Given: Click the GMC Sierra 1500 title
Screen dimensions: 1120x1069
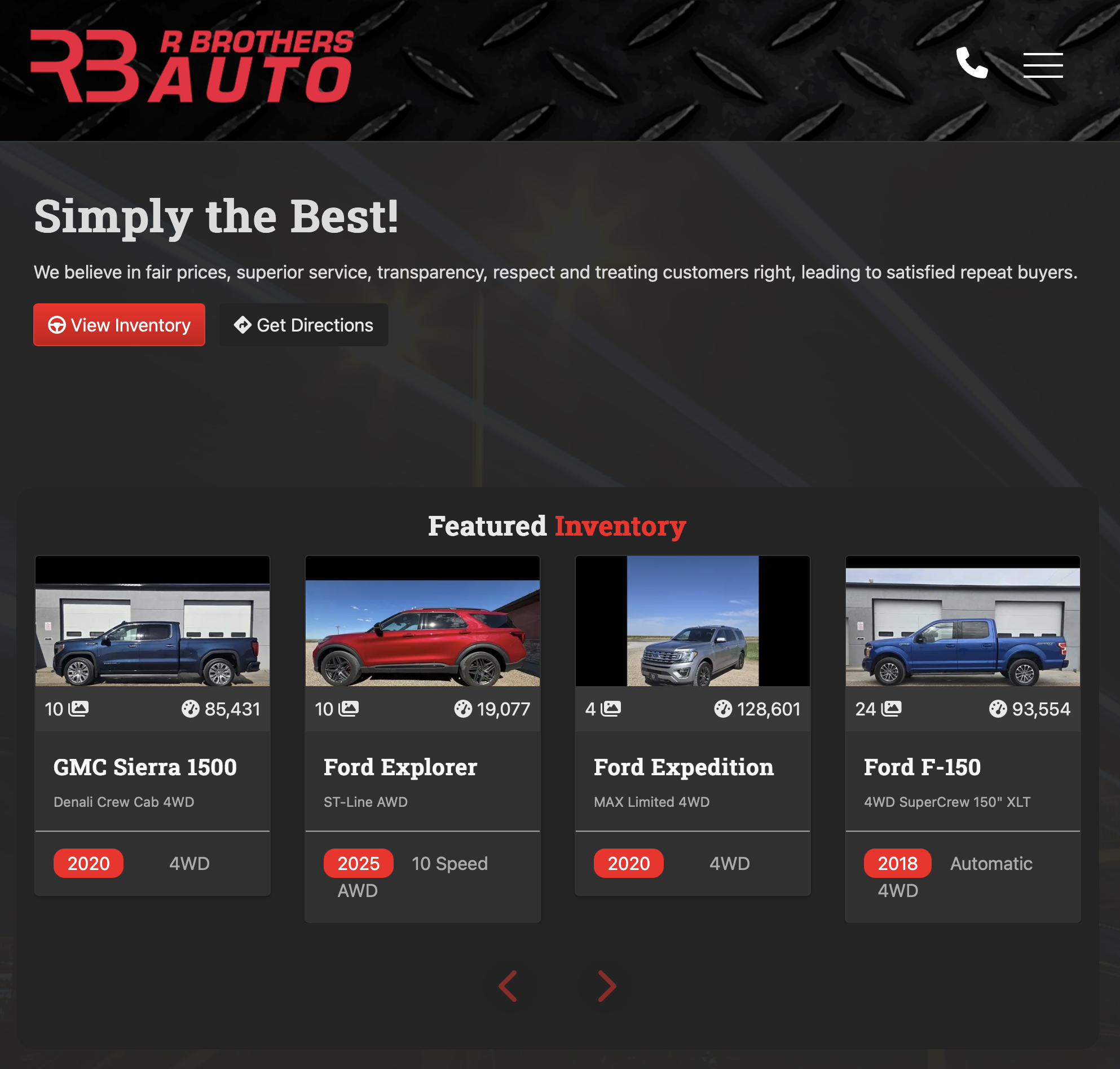Looking at the screenshot, I should point(145,767).
